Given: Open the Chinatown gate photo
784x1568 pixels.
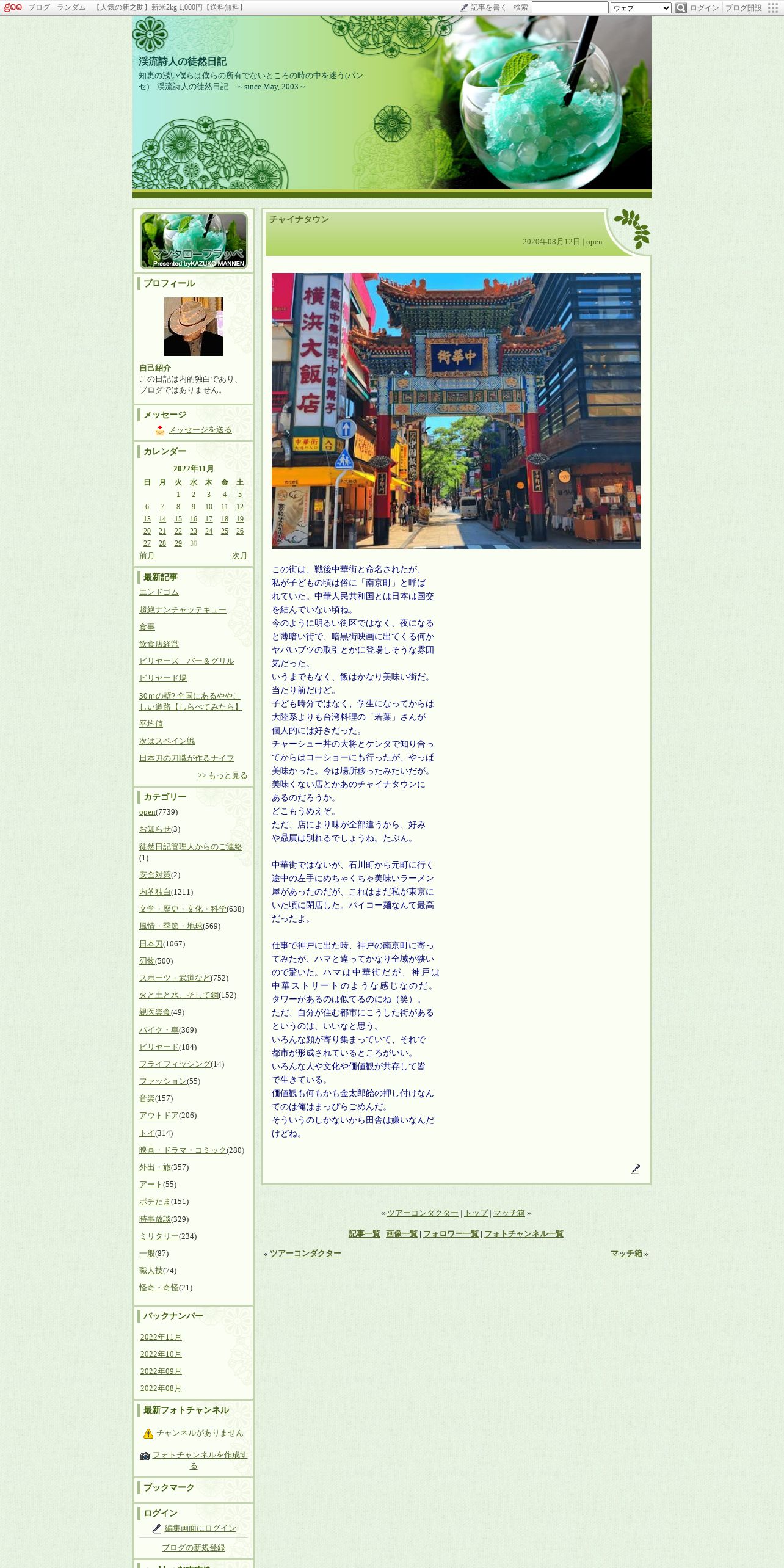Looking at the screenshot, I should 456,411.
